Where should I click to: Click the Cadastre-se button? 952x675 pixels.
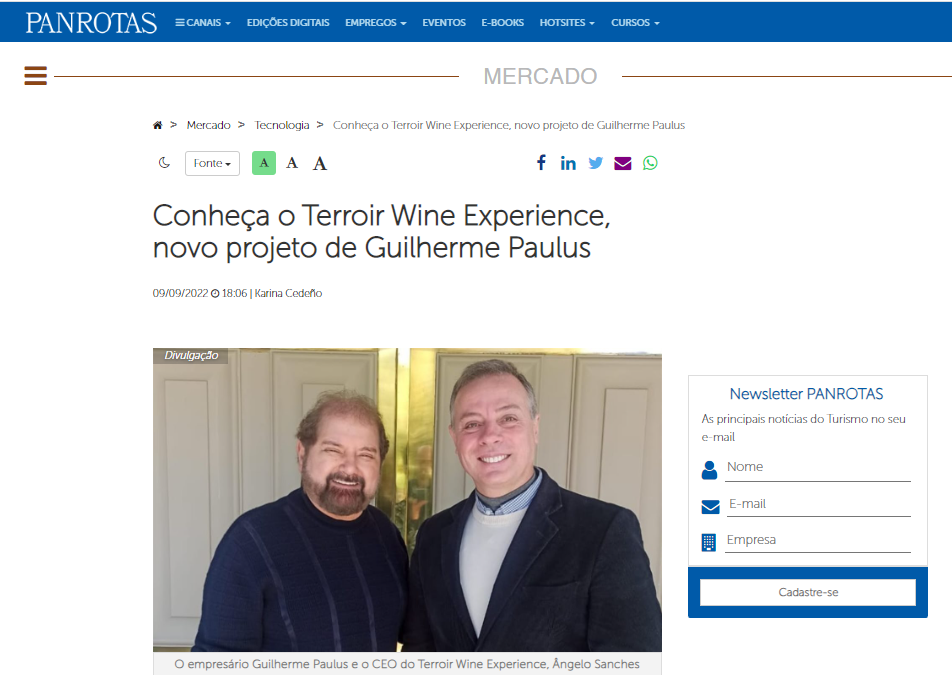tap(807, 592)
